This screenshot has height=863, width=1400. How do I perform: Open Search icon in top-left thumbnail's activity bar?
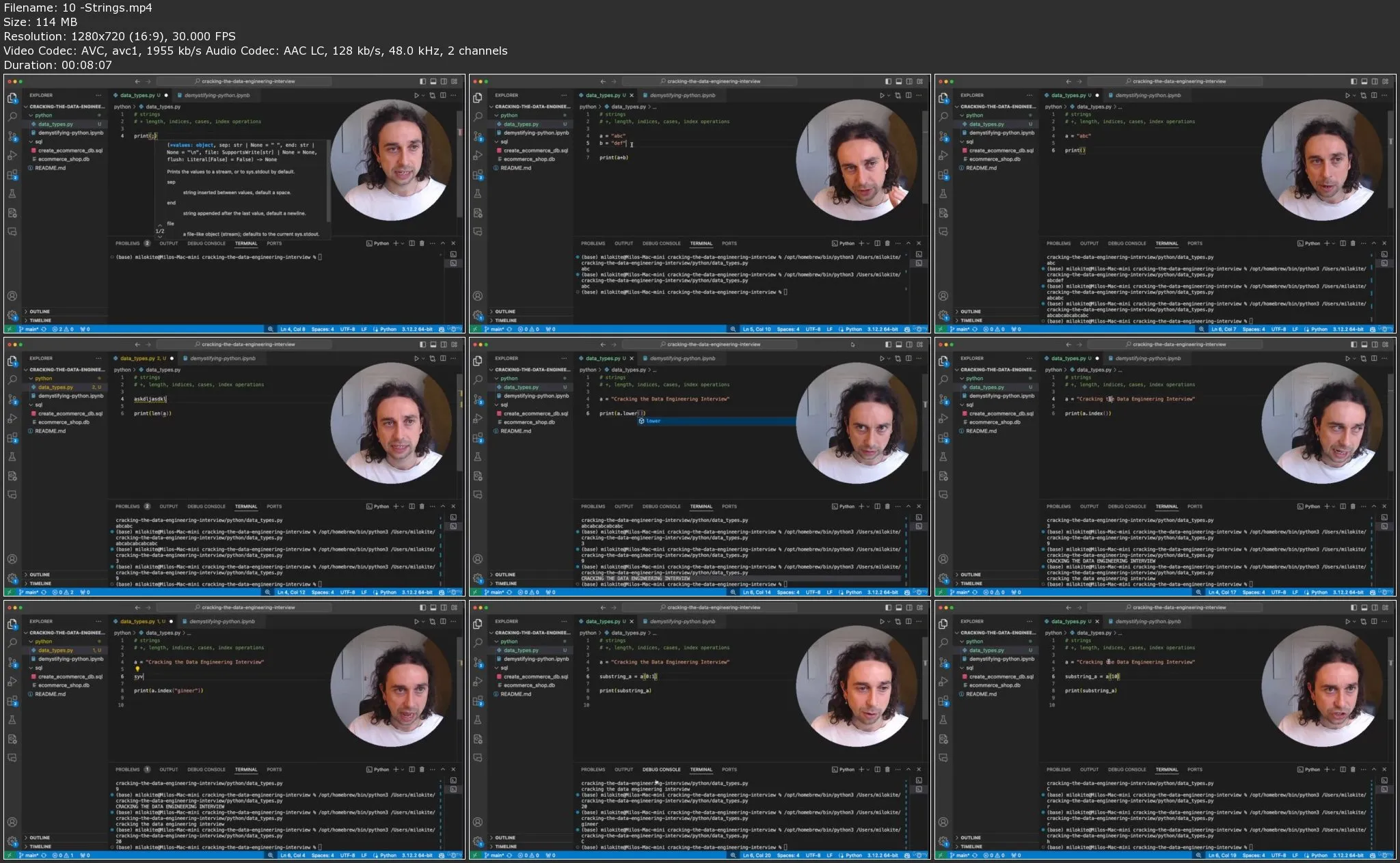pyautogui.click(x=12, y=117)
